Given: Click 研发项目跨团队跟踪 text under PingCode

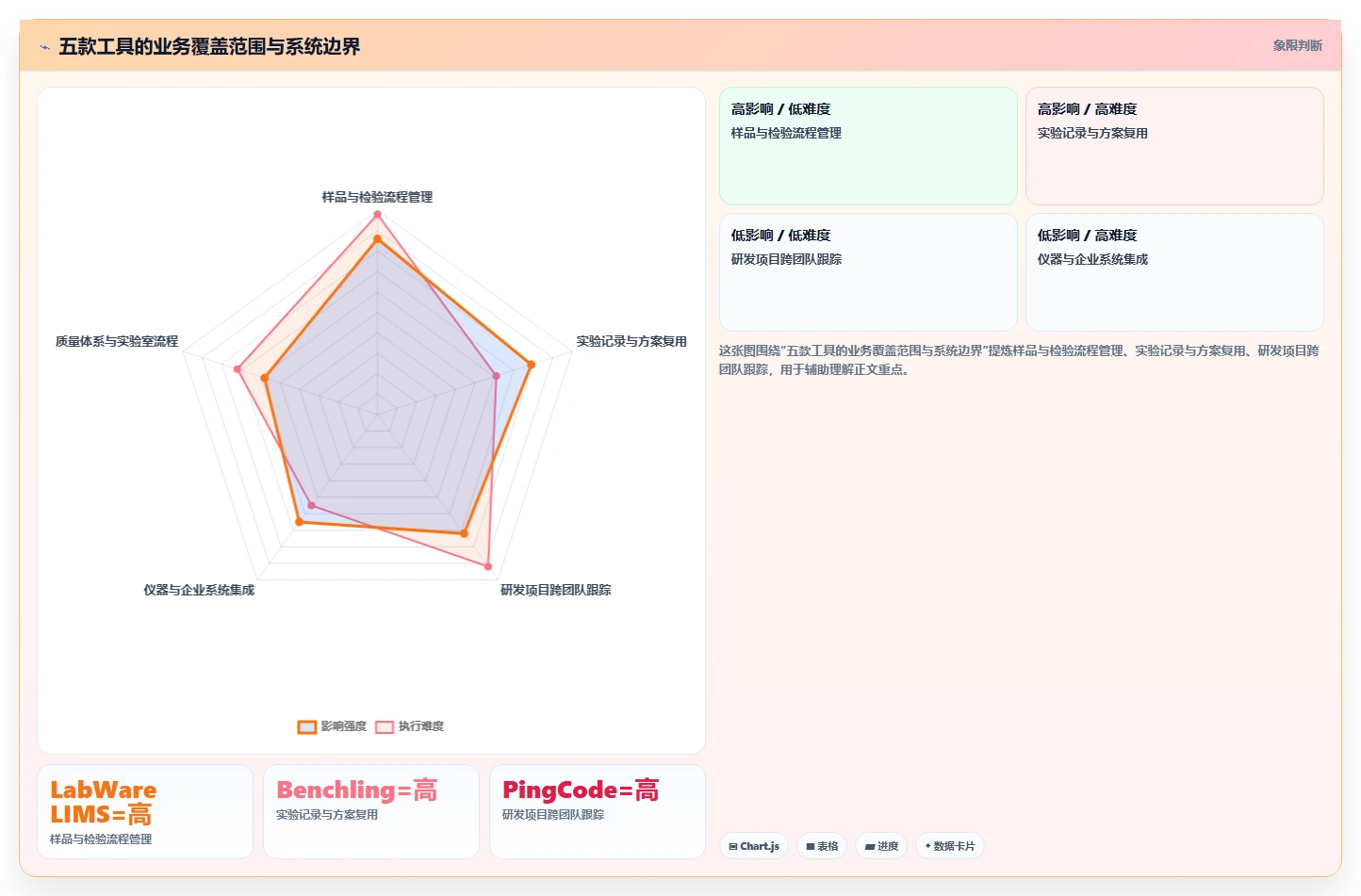Looking at the screenshot, I should pyautogui.click(x=553, y=814).
